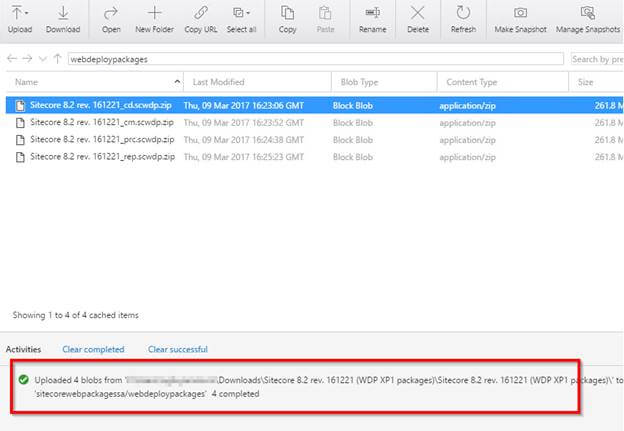Select the 161221_prc.scwdp.zip file
Screen dimensions: 624x431
tap(102, 139)
